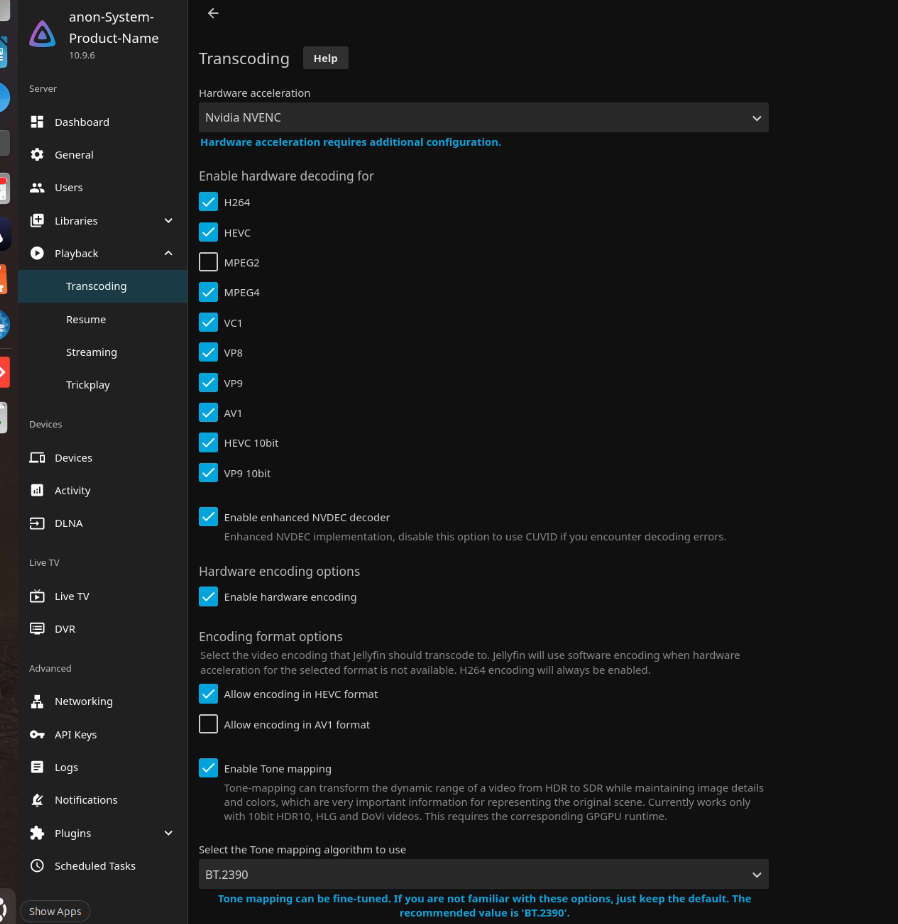This screenshot has height=924, width=898.
Task: Click the Dashboard icon in sidebar
Action: [37, 122]
